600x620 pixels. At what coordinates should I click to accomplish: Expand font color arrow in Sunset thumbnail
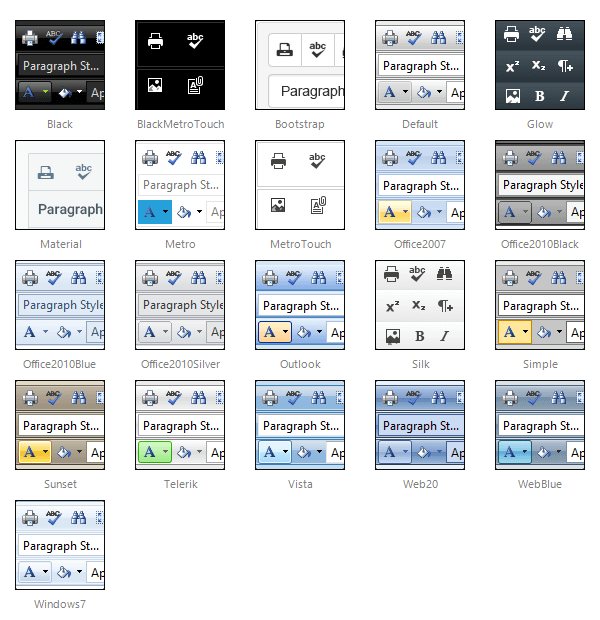click(45, 452)
